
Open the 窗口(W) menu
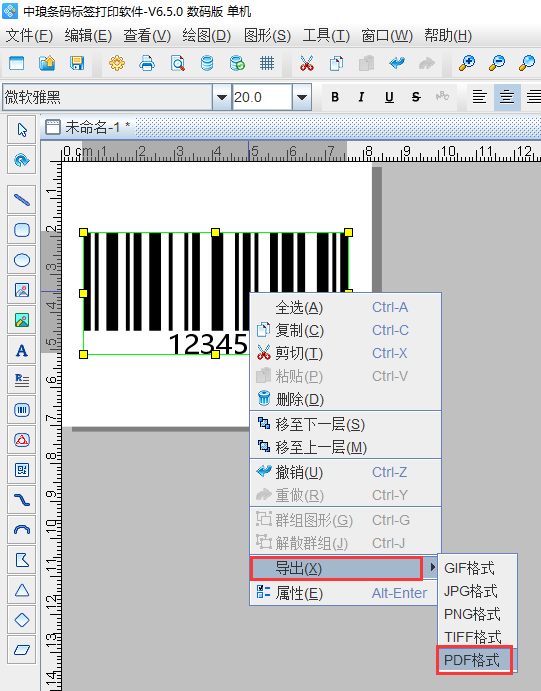[387, 36]
